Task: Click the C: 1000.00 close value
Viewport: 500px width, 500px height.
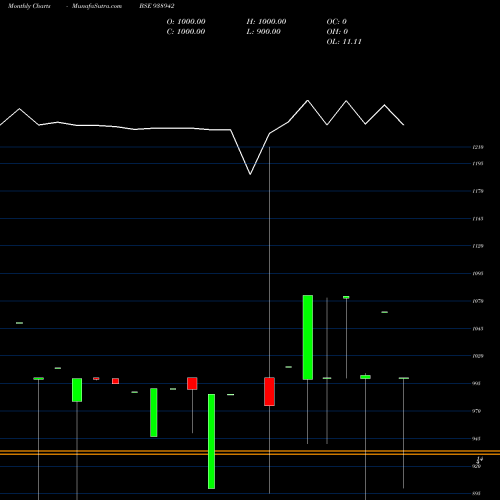Action: coord(186,32)
